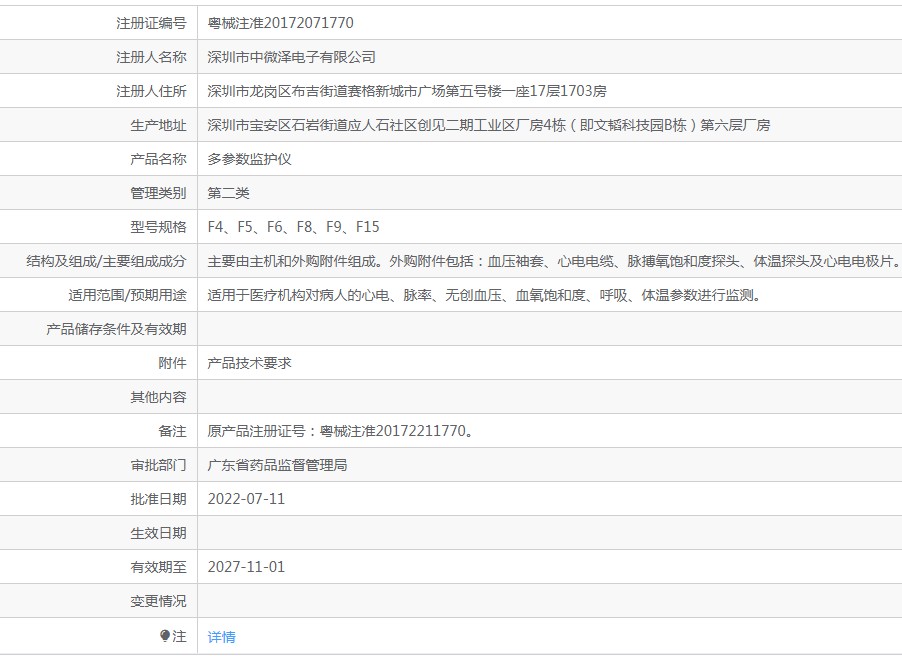Click attachment value 产品技术要求

click(x=250, y=363)
